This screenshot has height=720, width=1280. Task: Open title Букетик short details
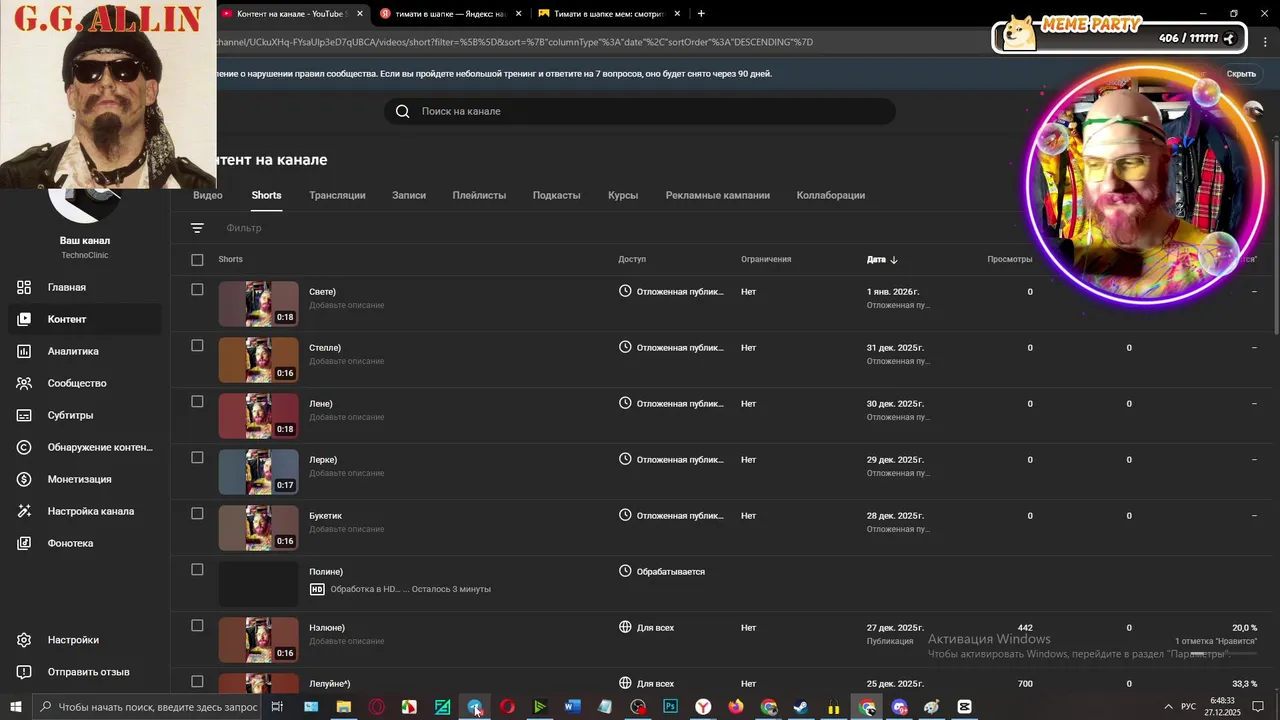[326, 516]
